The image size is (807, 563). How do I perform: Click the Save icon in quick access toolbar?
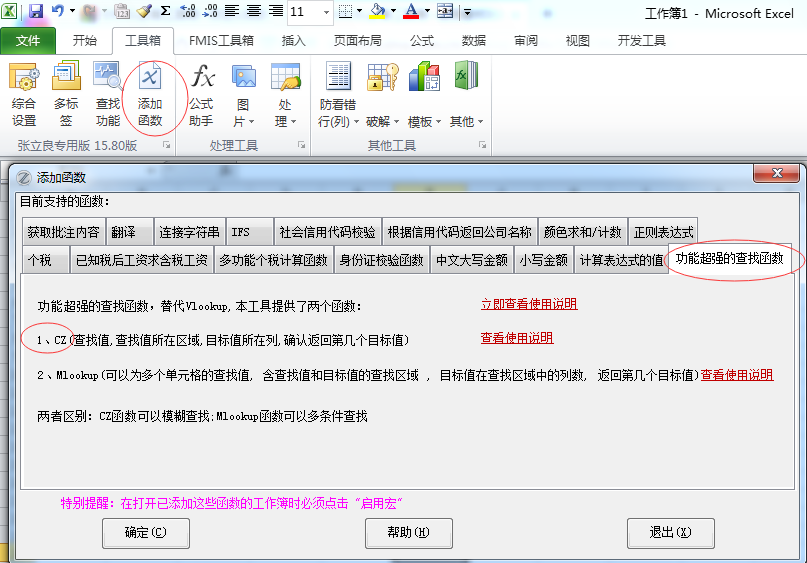click(36, 12)
